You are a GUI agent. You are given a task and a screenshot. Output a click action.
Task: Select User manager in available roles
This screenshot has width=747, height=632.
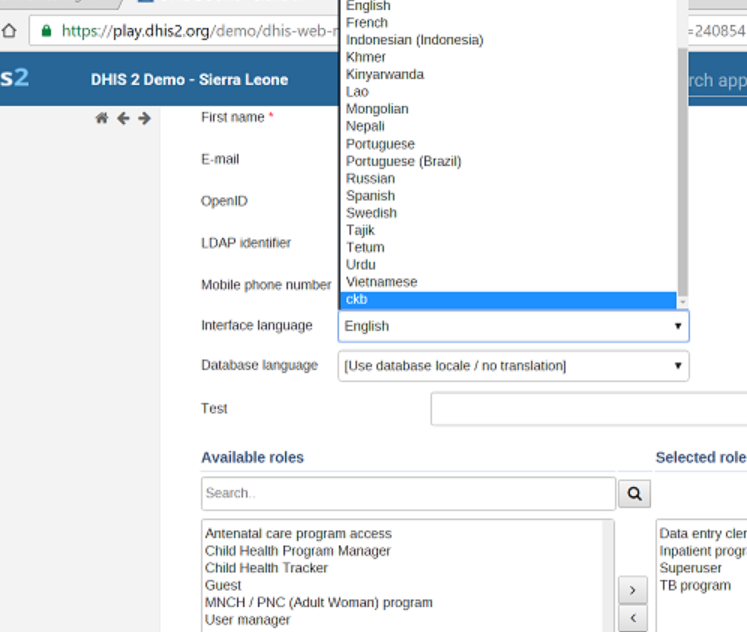248,620
